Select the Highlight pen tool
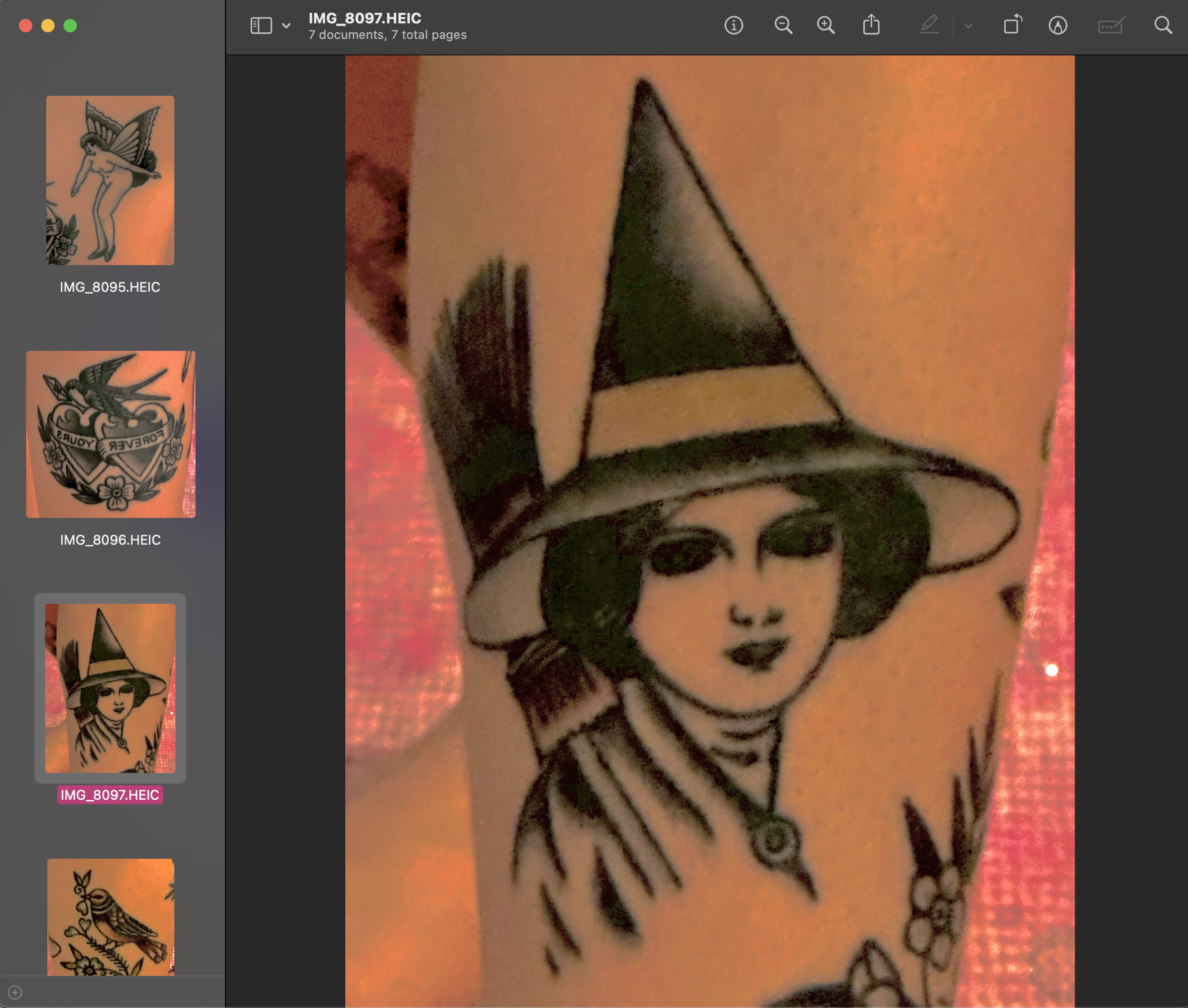Image resolution: width=1188 pixels, height=1008 pixels. (x=930, y=25)
